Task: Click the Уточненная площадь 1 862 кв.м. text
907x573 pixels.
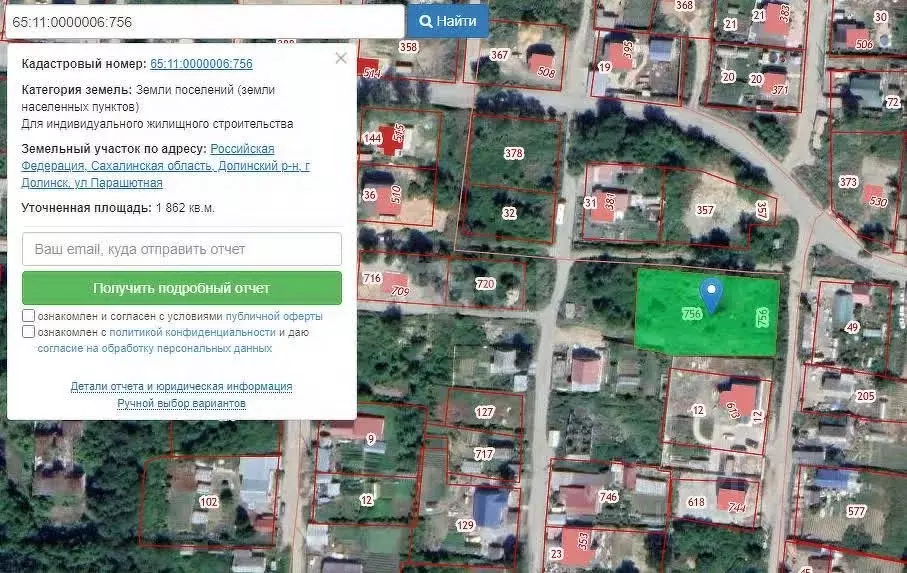Action: (118, 208)
